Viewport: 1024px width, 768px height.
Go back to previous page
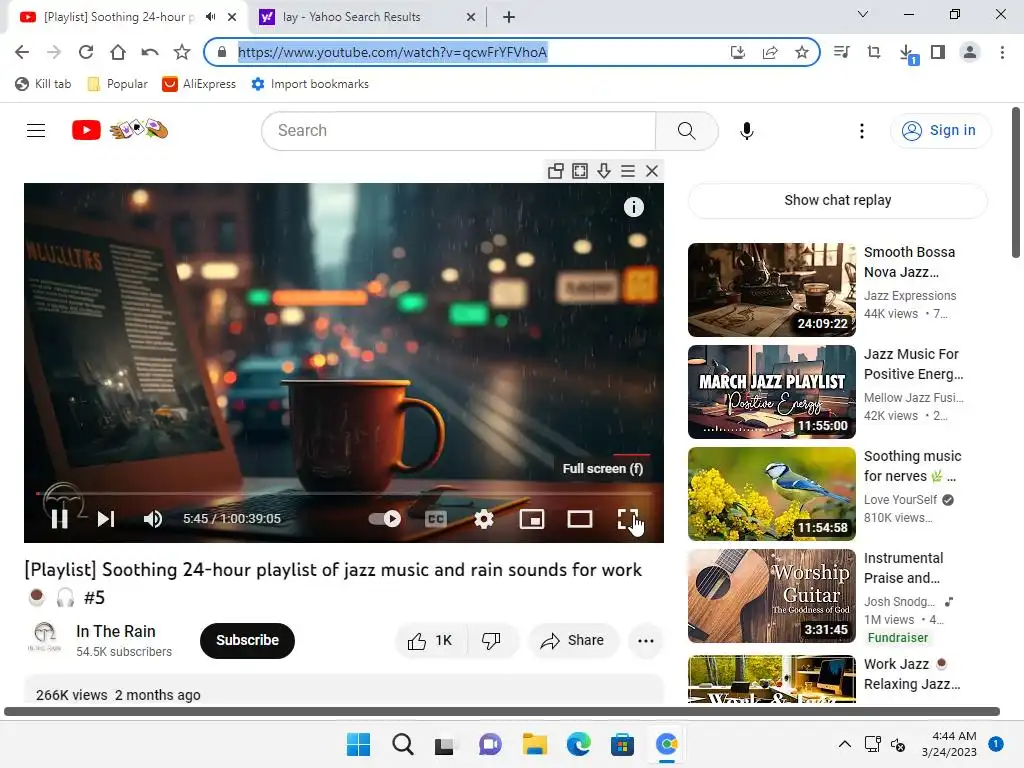[x=22, y=52]
